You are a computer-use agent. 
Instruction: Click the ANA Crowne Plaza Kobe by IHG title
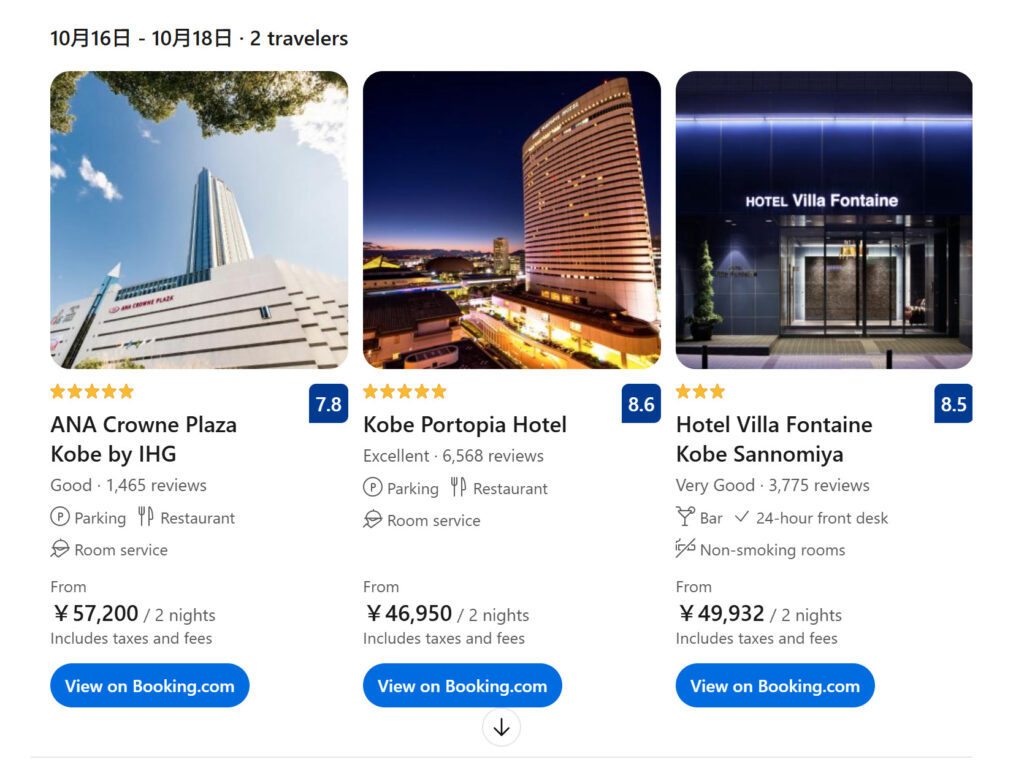(x=143, y=439)
